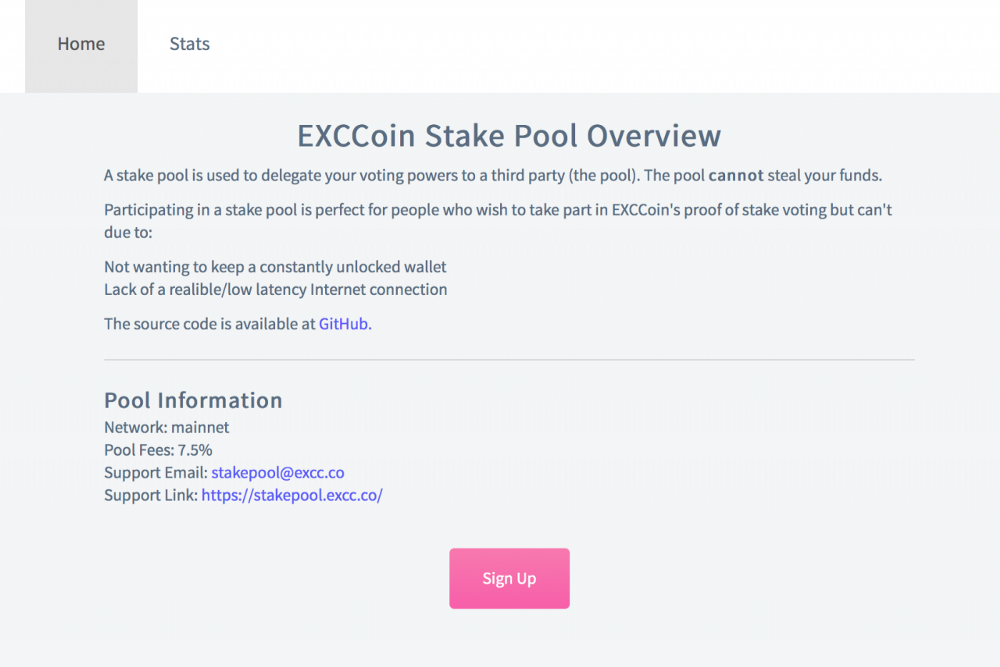Follow the GitHub source code link
Viewport: 1000px width, 667px height.
[x=343, y=324]
